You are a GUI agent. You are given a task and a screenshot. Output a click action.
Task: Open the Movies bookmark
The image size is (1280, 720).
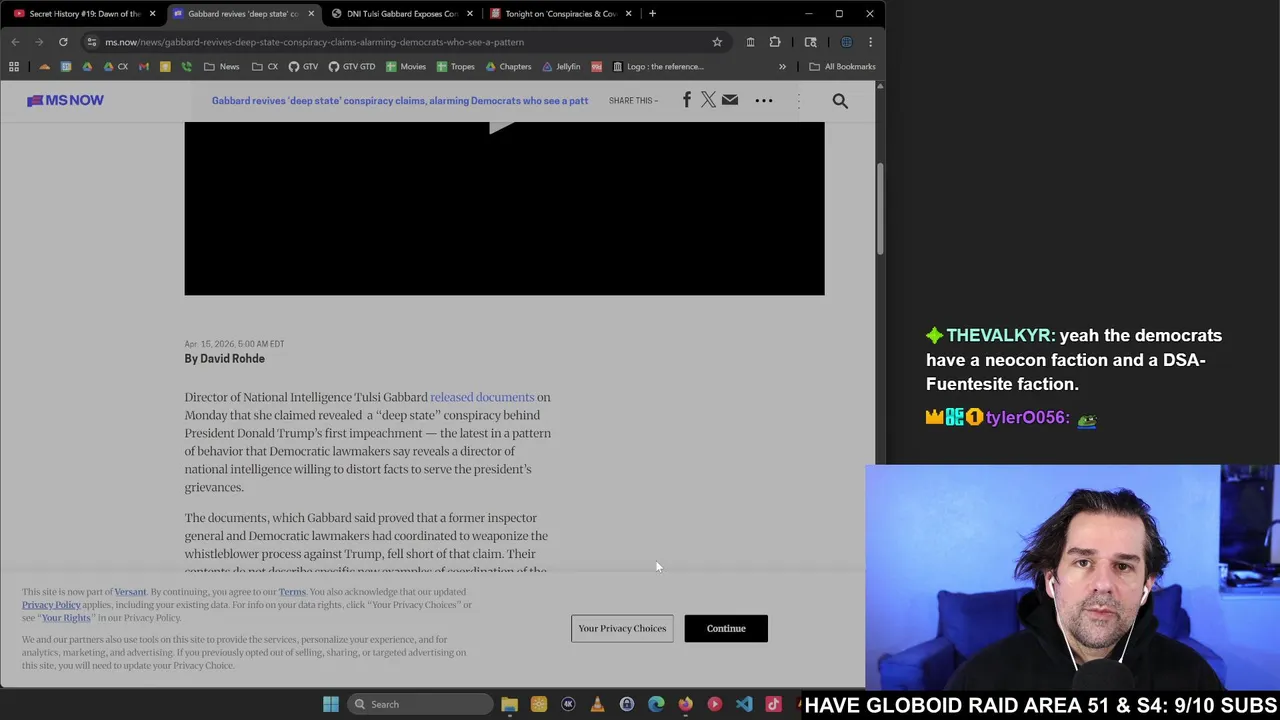406,67
